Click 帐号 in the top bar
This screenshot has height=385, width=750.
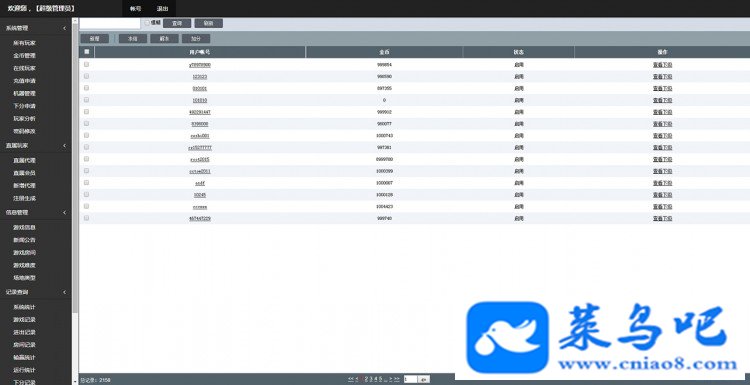point(136,9)
